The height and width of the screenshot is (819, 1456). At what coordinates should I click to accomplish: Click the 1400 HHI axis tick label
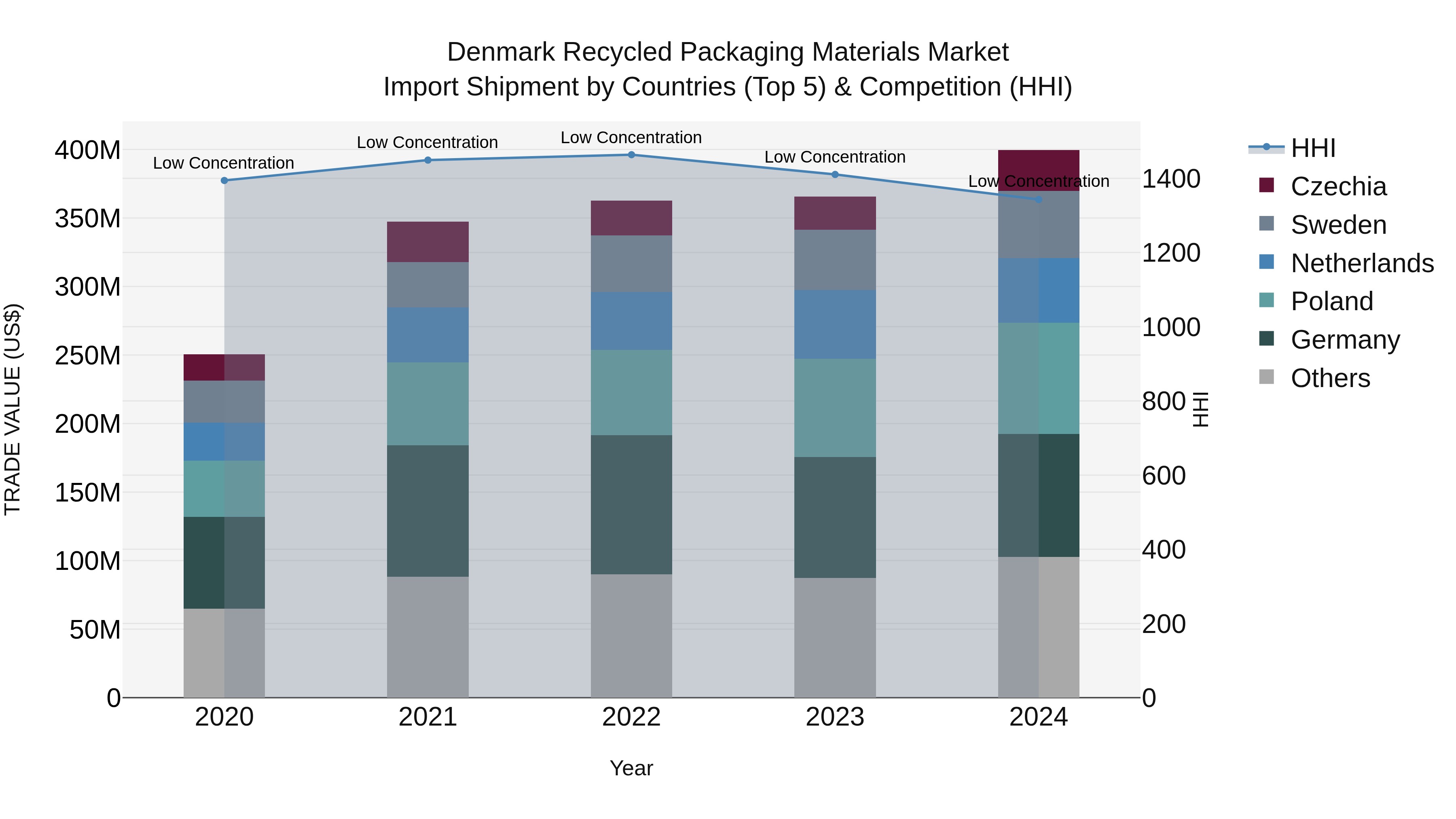tap(1171, 179)
